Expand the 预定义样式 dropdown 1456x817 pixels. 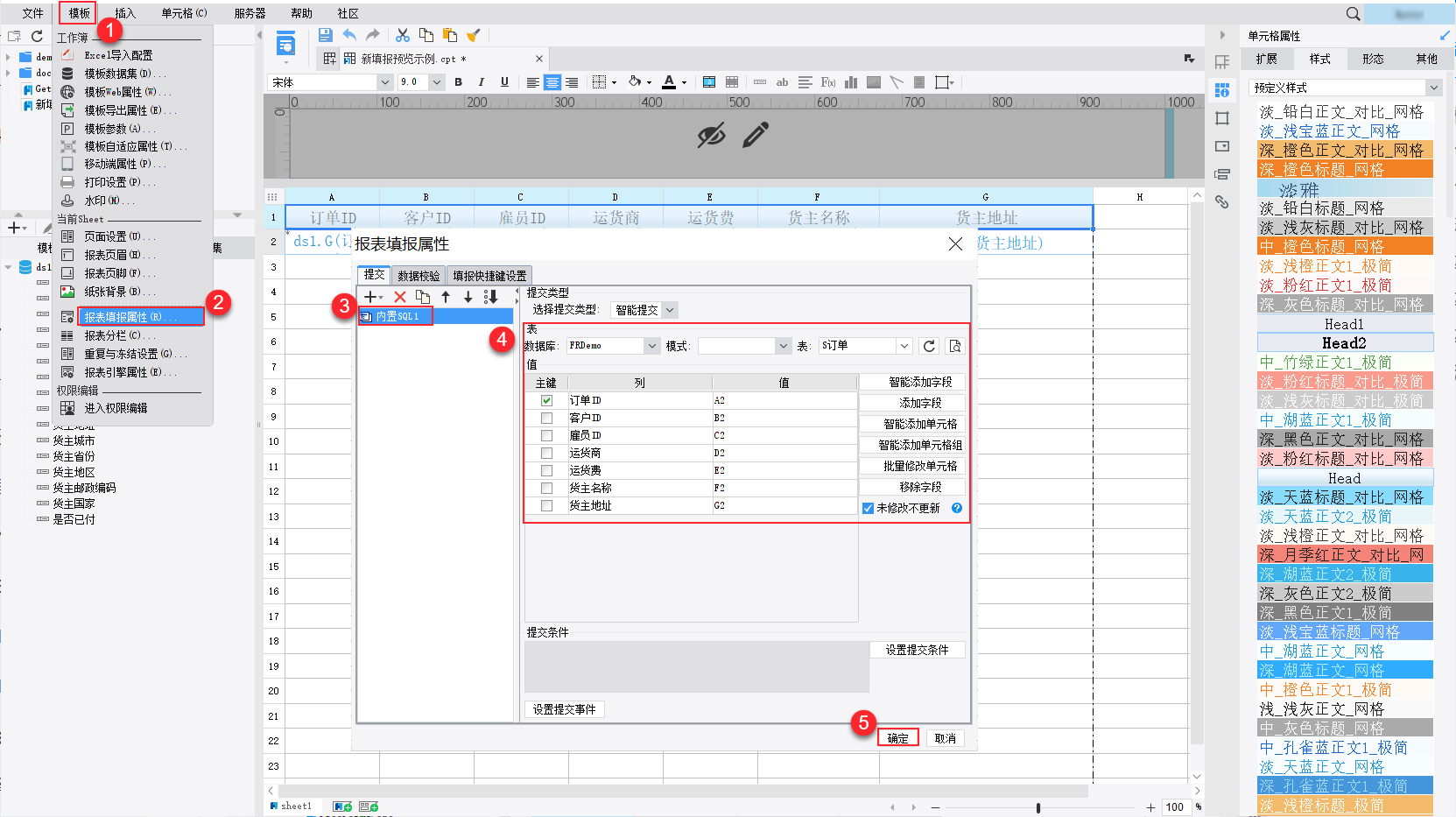[1433, 88]
